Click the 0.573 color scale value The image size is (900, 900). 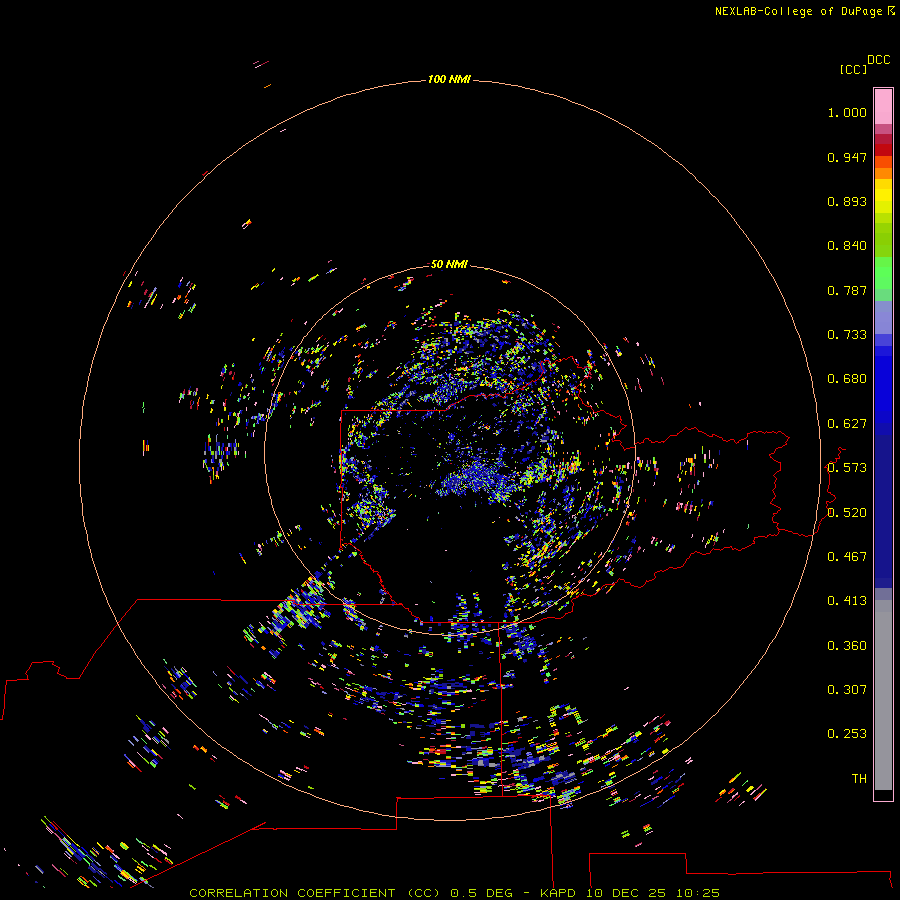tap(847, 468)
